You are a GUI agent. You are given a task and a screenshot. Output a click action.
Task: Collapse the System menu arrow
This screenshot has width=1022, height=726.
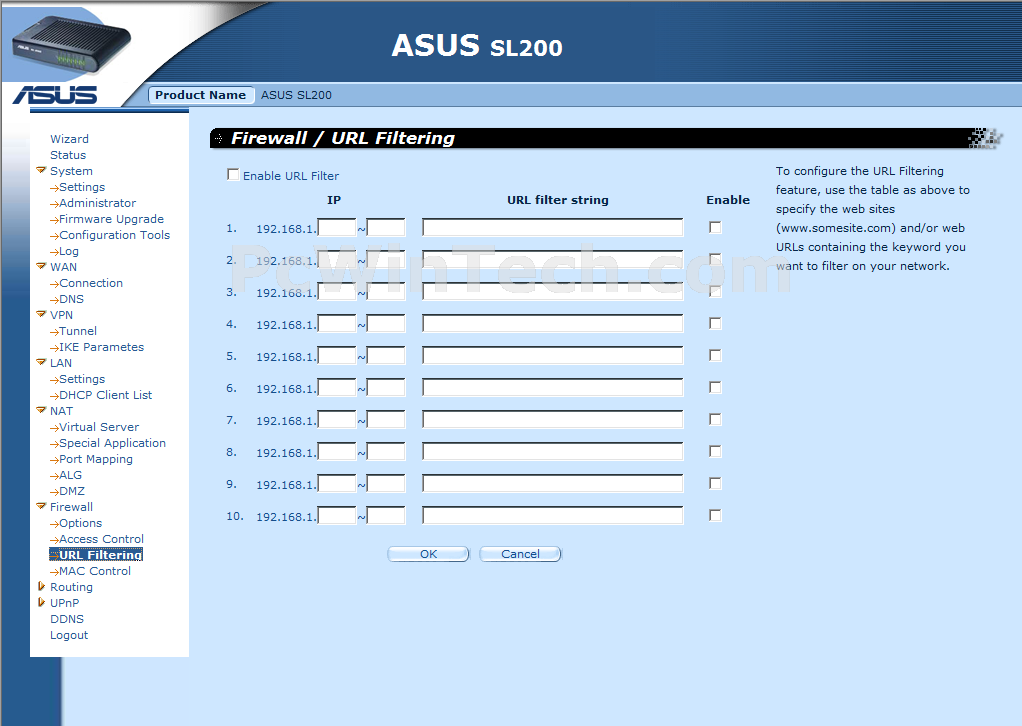coord(41,170)
